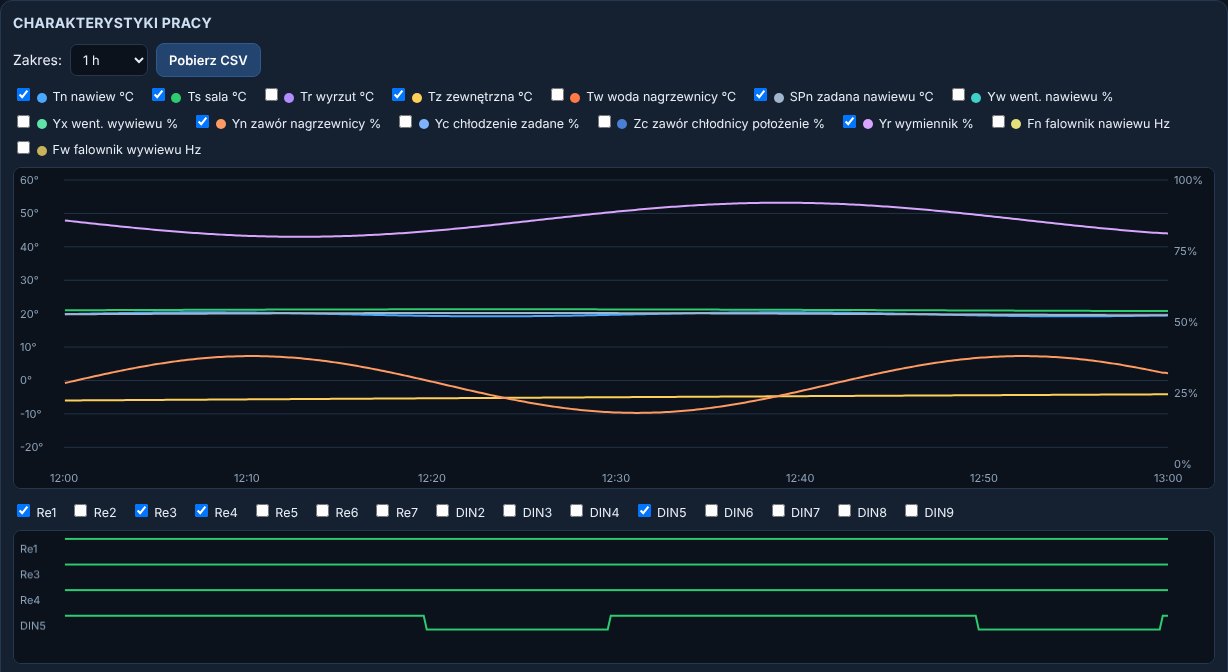Image resolution: width=1228 pixels, height=672 pixels.
Task: Untick the Yn zawór nagrzewnicy % checkbox
Action: coord(203,122)
